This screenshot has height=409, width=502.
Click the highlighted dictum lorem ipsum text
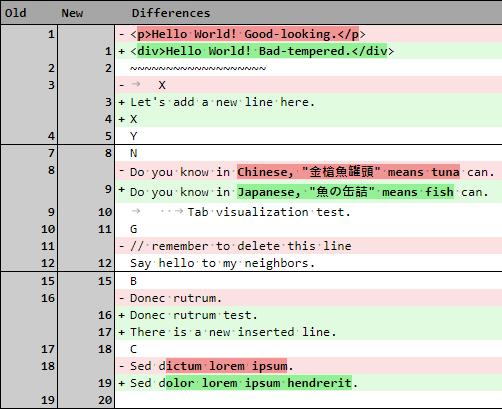[x=226, y=366]
